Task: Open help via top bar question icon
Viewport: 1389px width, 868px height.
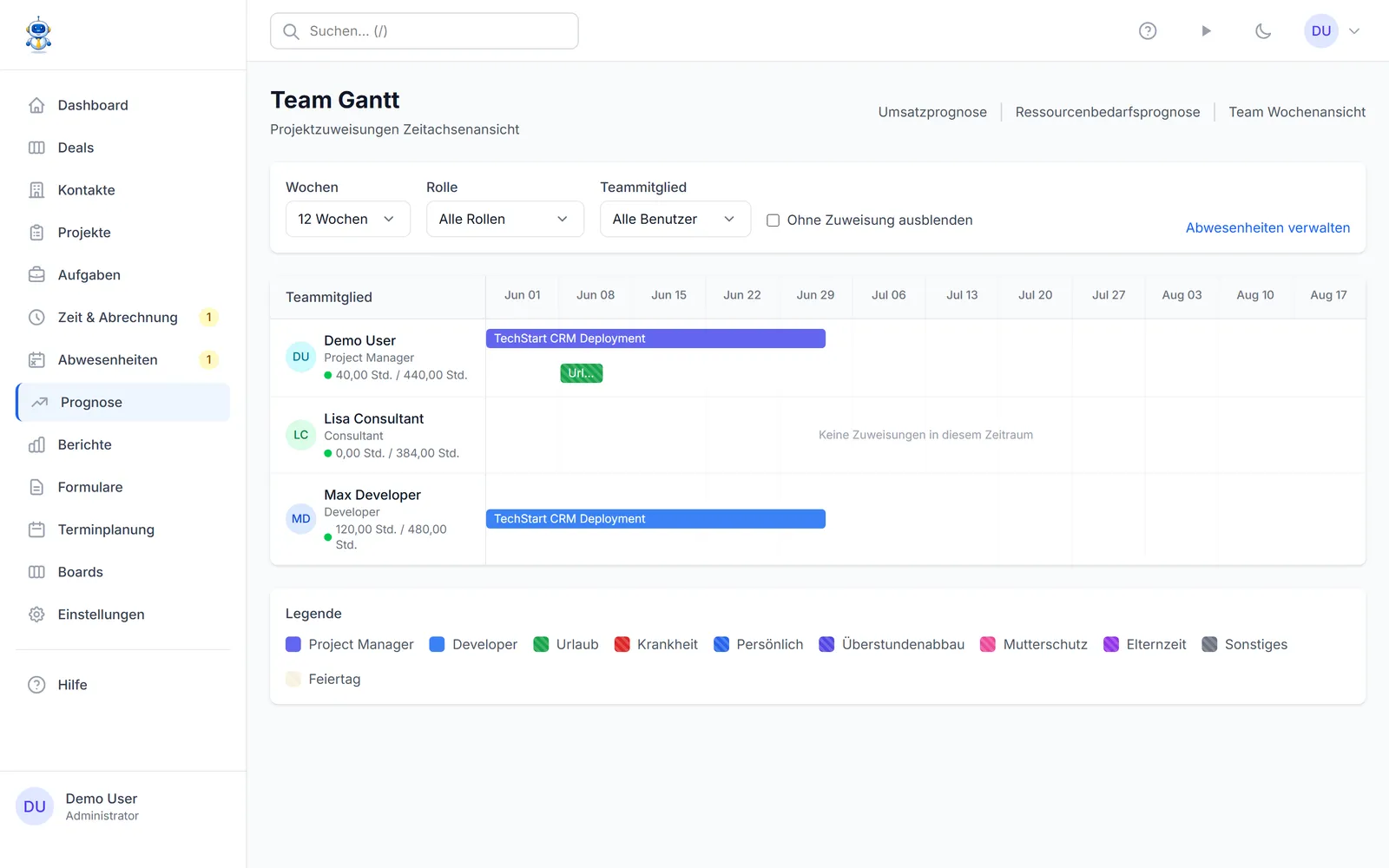Action: point(1148,31)
